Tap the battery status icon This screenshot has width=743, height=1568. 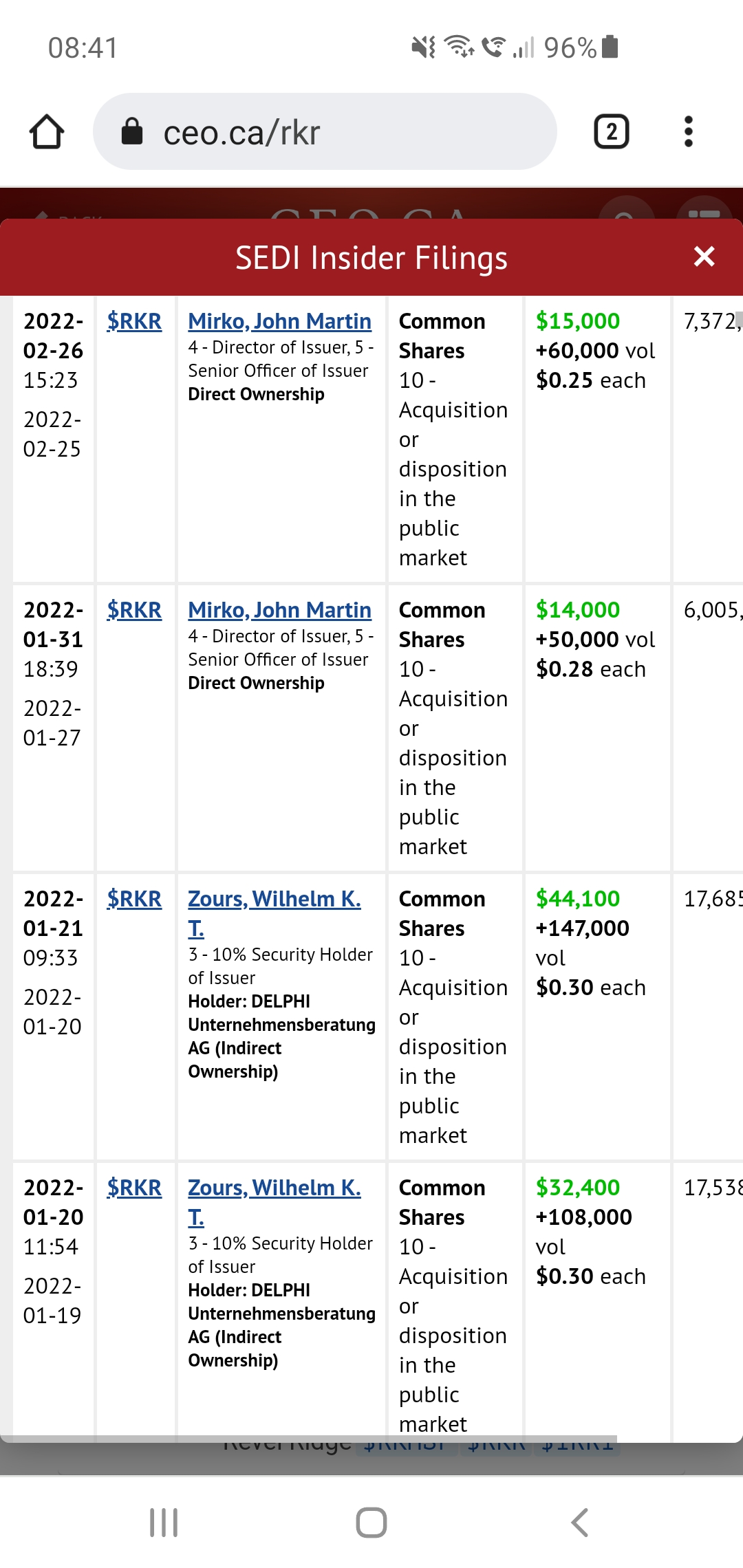click(x=610, y=47)
